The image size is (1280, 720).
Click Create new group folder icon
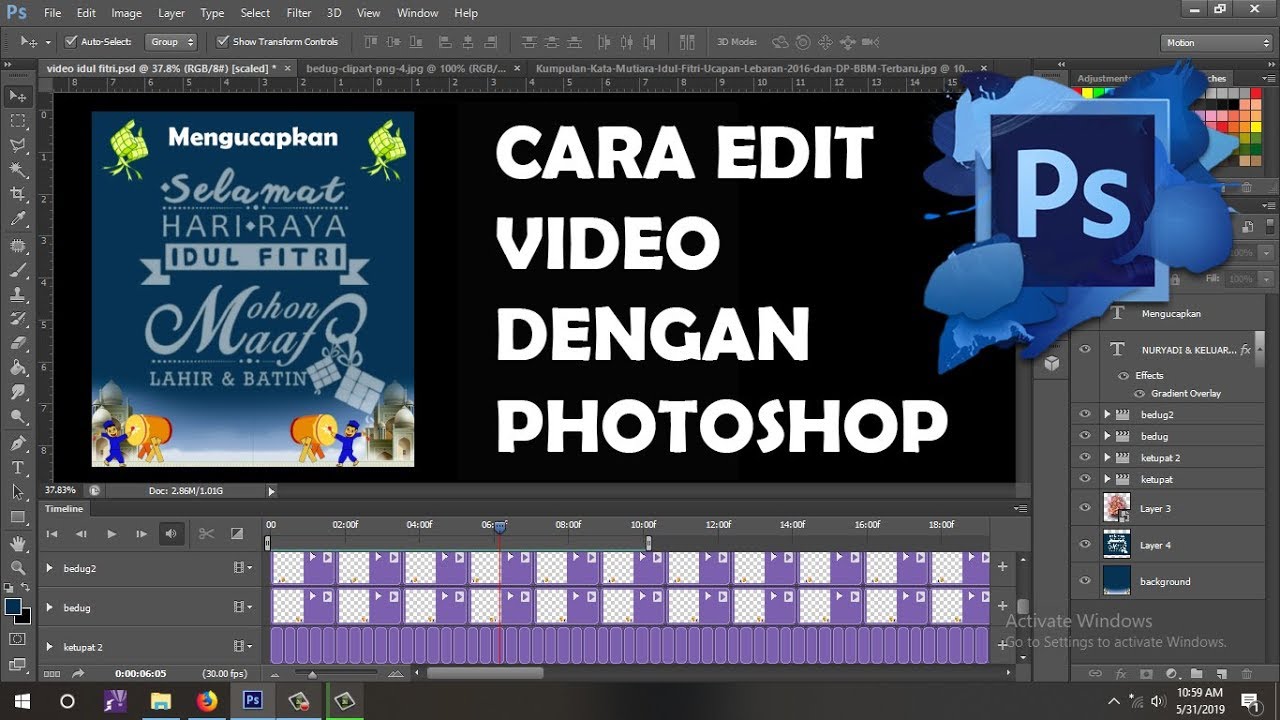coord(1196,674)
